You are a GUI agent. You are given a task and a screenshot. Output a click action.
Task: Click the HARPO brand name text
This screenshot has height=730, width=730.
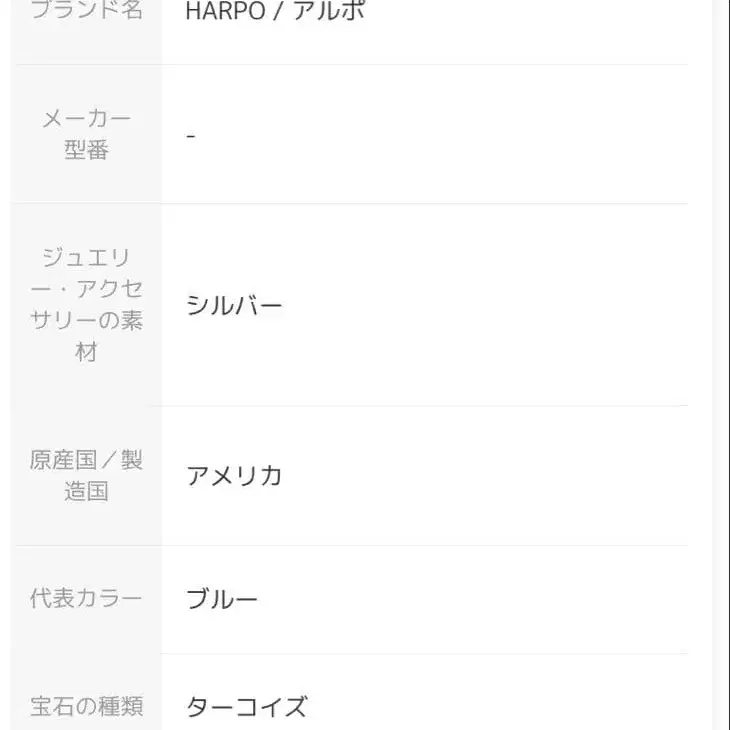point(223,11)
